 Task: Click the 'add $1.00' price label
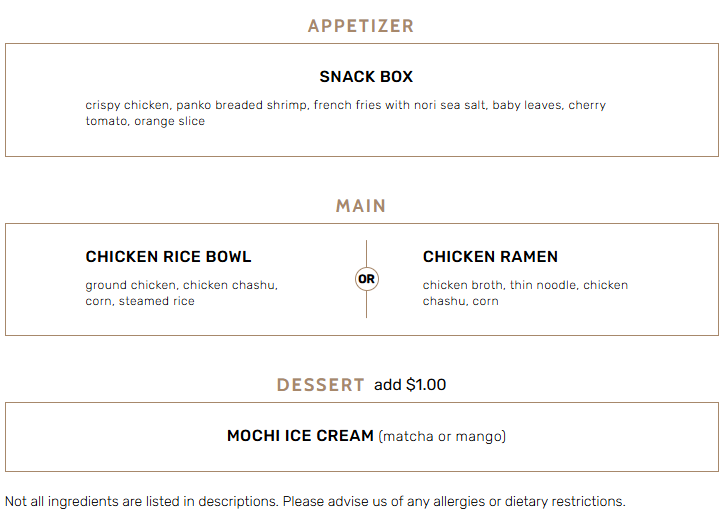tap(410, 385)
